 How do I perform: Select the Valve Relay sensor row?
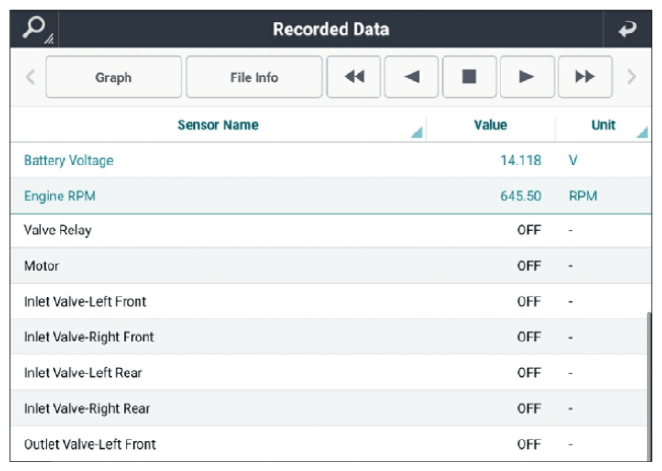331,230
